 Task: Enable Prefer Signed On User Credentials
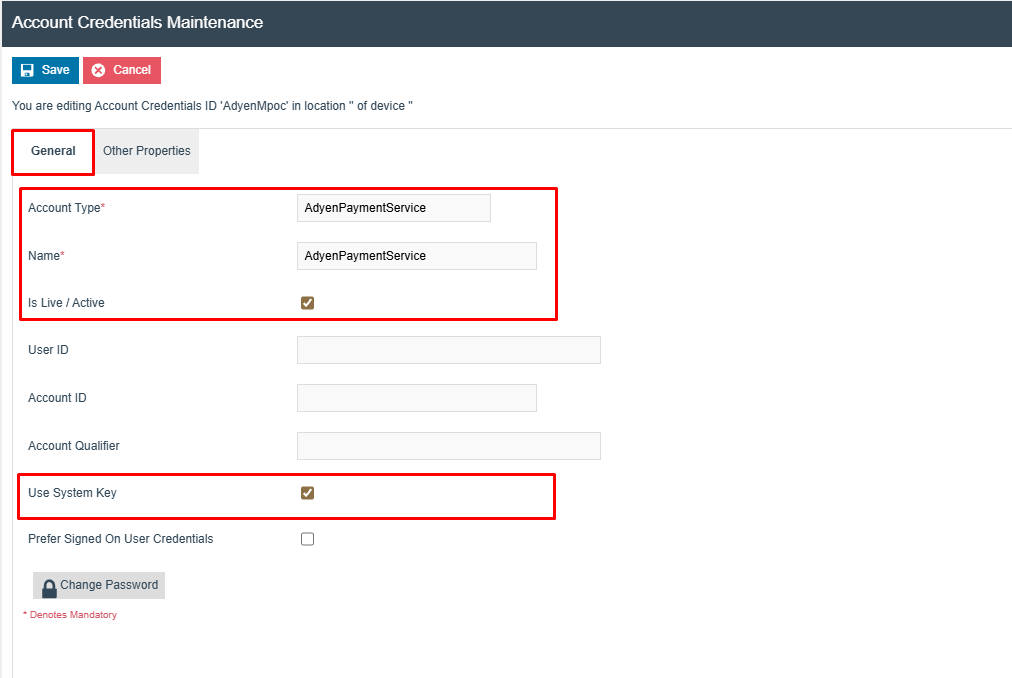coord(307,539)
